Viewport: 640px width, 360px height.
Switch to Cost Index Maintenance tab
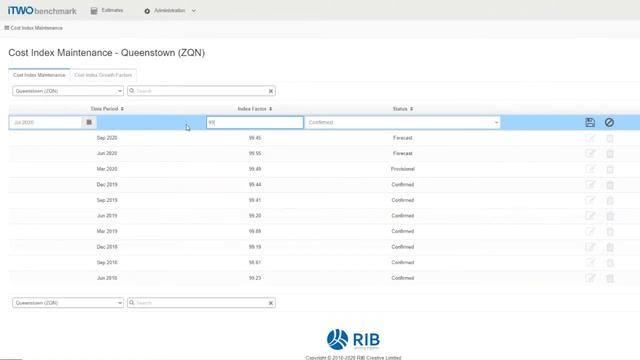(39, 75)
